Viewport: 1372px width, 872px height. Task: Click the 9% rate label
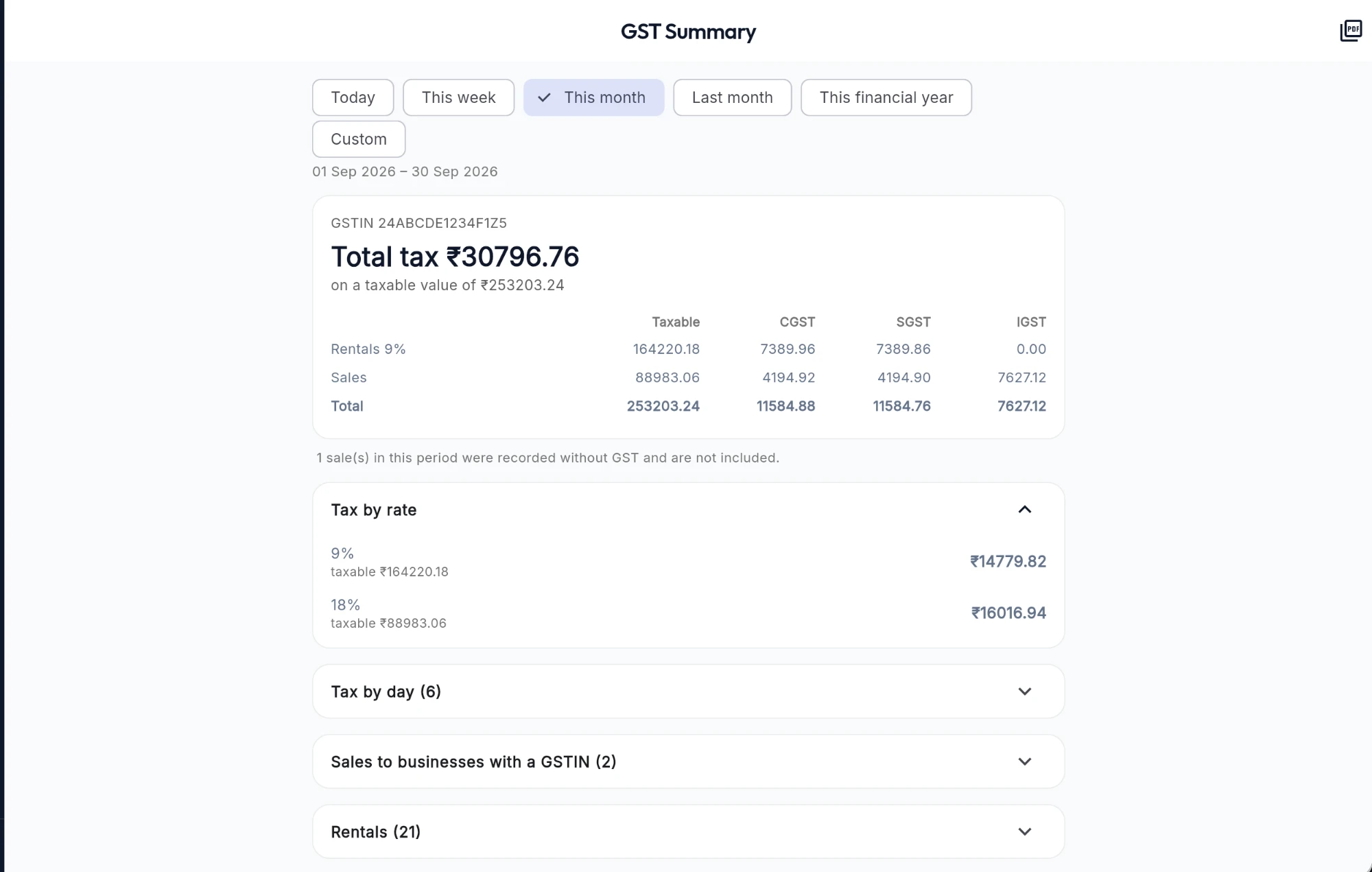click(342, 553)
